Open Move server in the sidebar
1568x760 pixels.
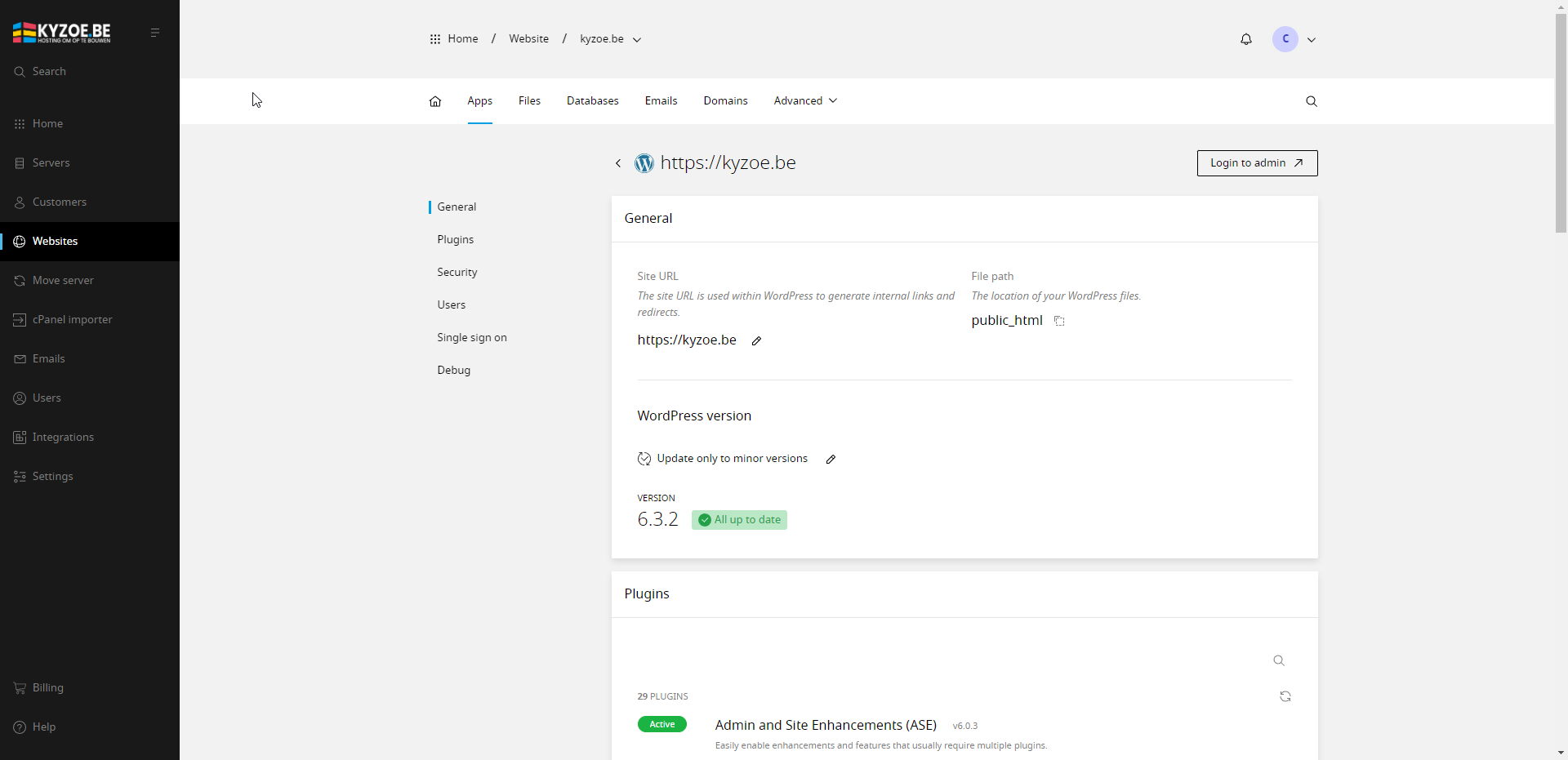coord(90,281)
